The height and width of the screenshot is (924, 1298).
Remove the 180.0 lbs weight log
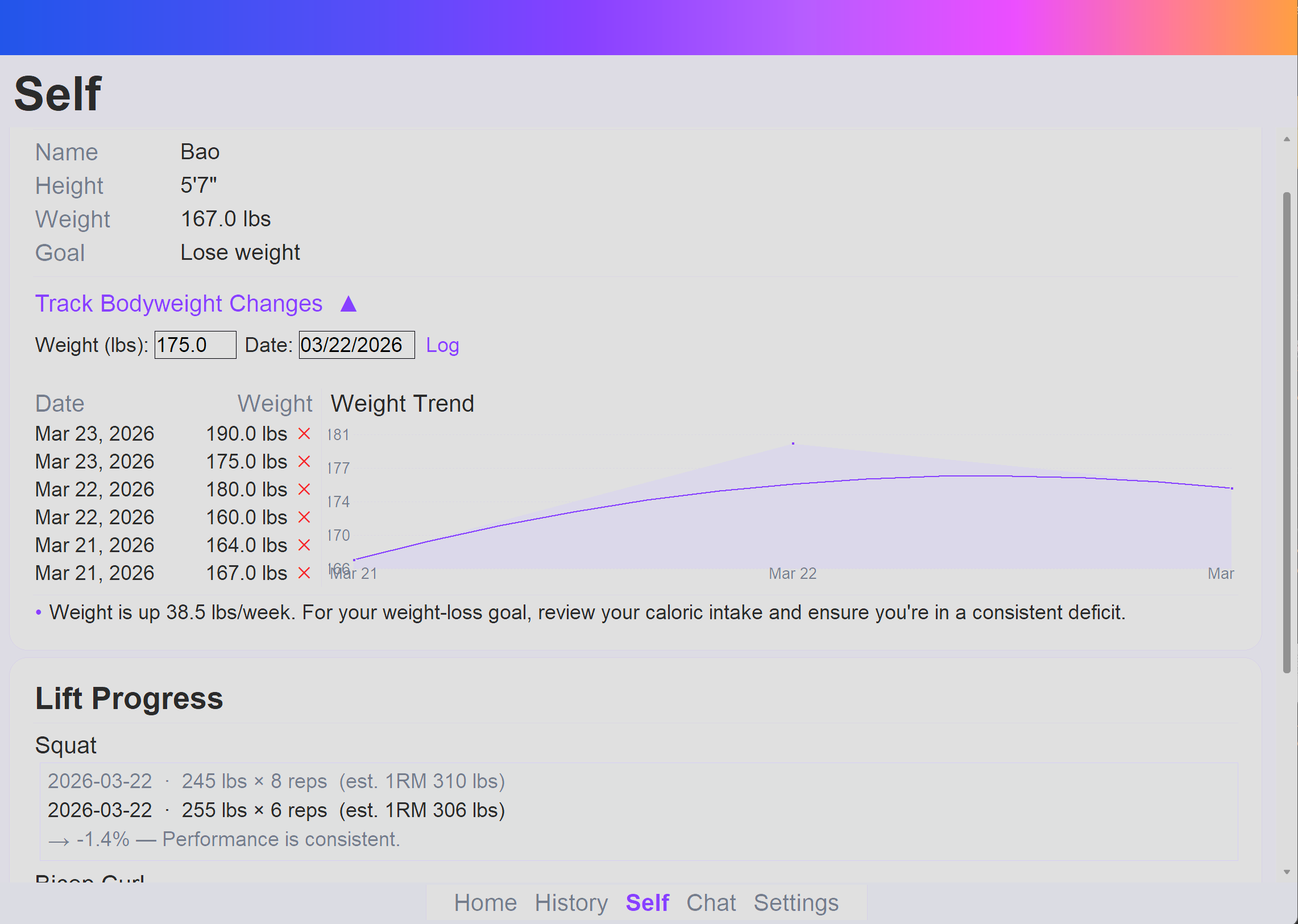tap(304, 490)
